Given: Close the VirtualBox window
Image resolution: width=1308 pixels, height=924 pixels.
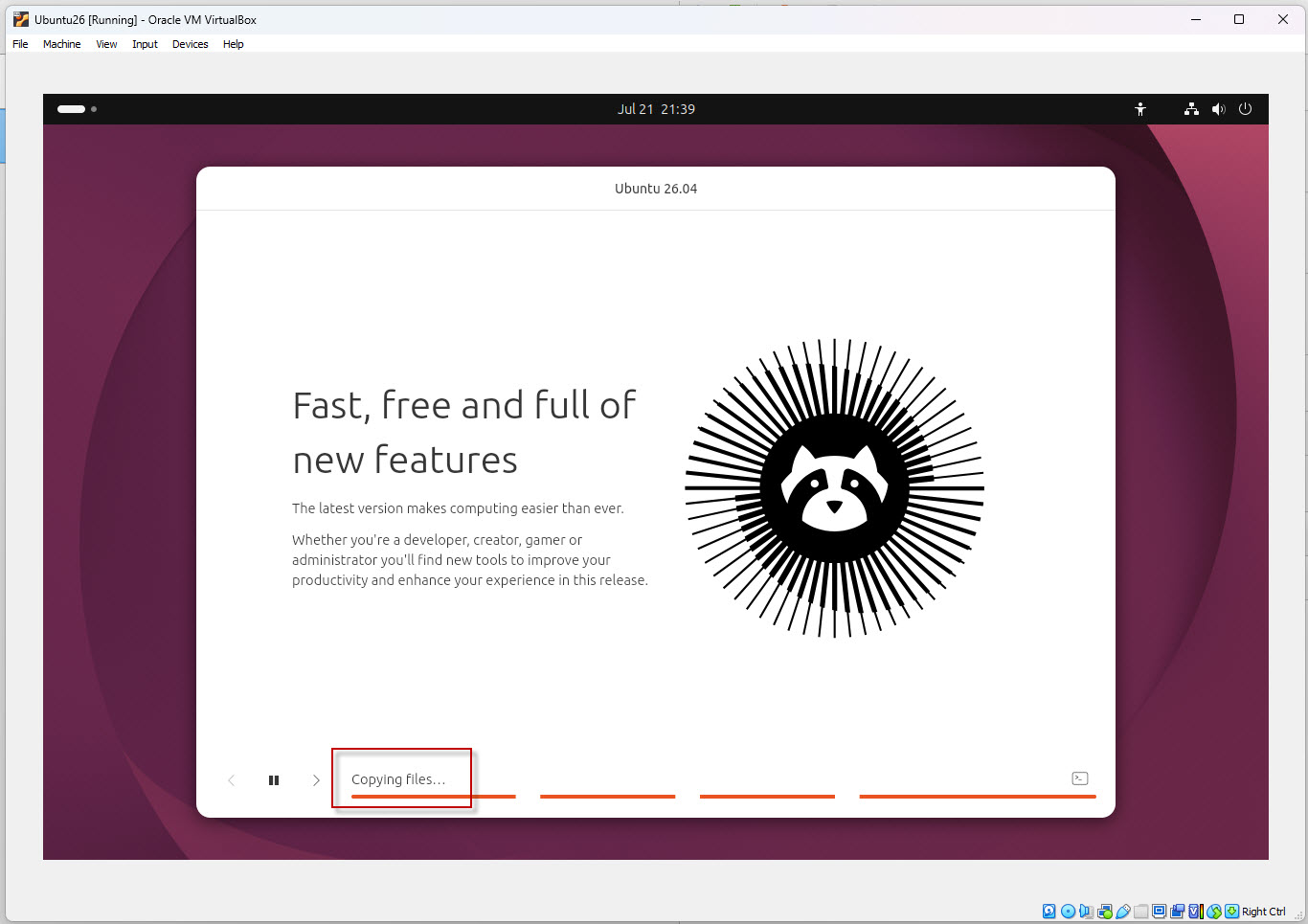Looking at the screenshot, I should 1283,19.
